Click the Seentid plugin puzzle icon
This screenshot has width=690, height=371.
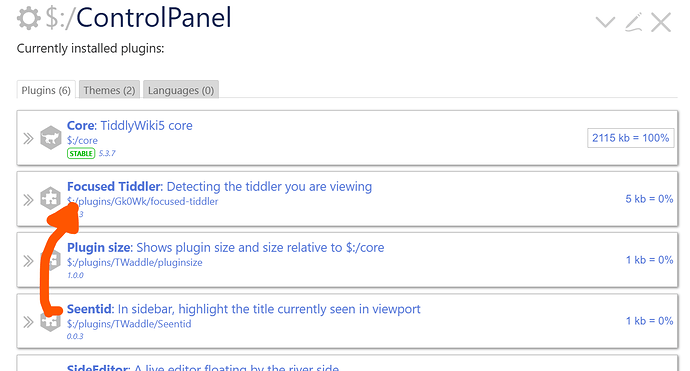pos(51,321)
